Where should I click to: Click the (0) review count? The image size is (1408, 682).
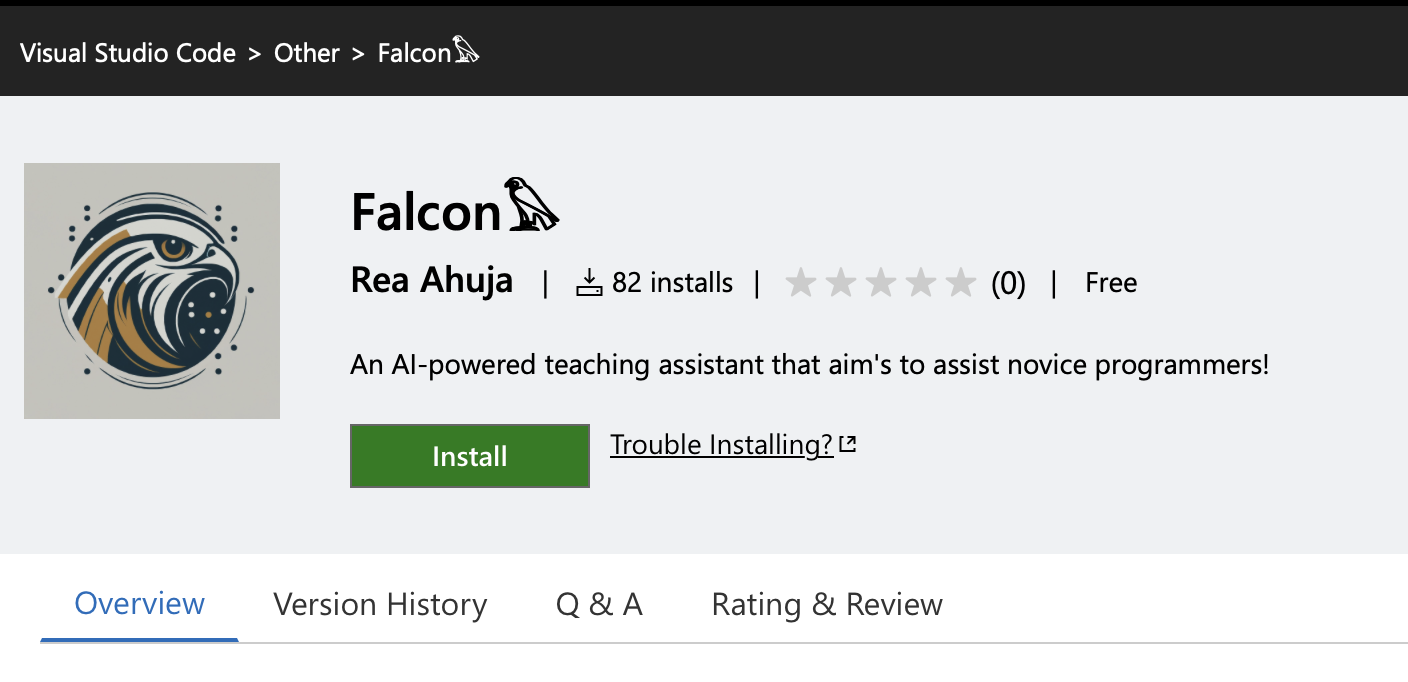1008,284
